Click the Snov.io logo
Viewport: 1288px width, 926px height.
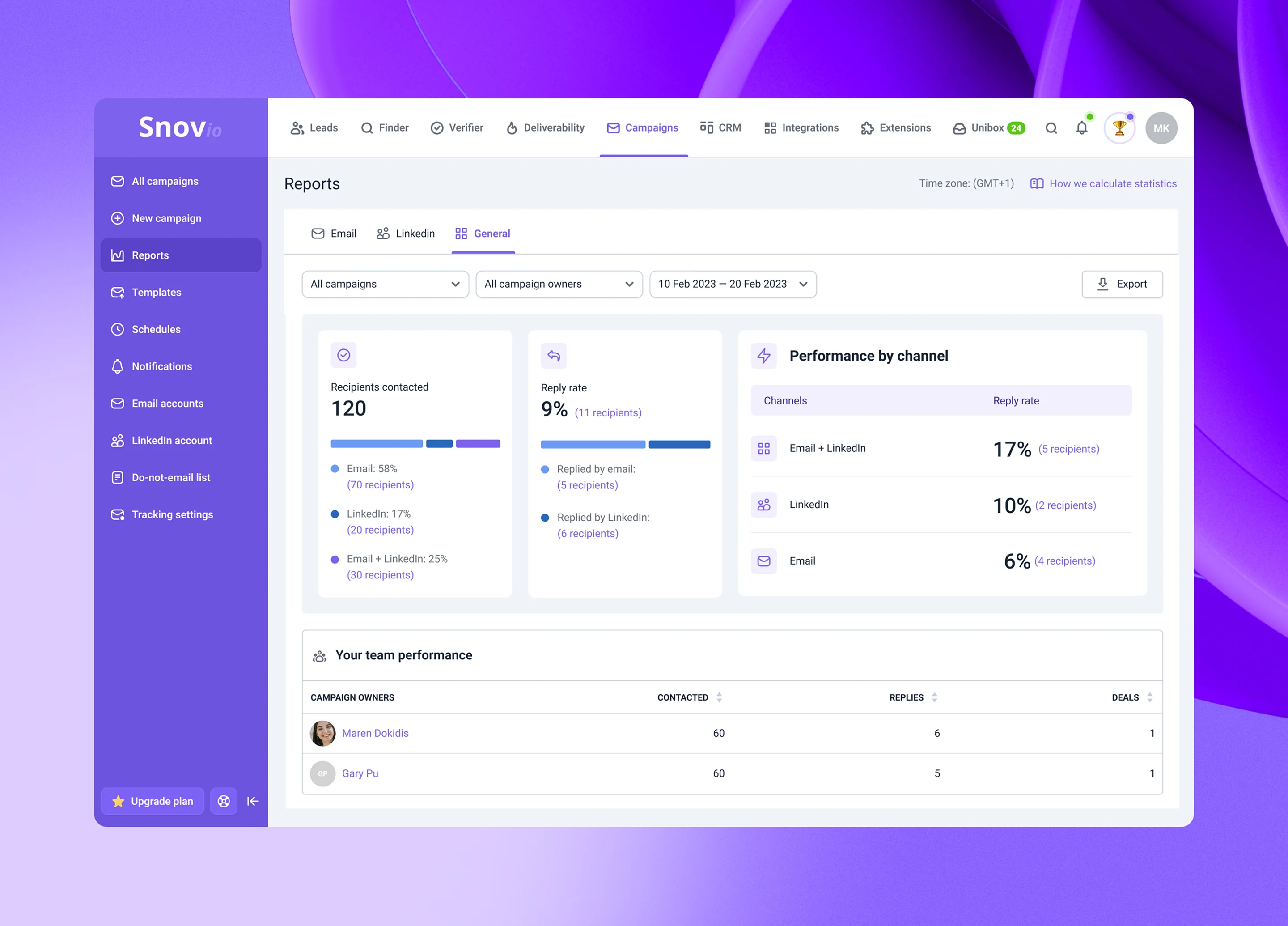(x=180, y=127)
